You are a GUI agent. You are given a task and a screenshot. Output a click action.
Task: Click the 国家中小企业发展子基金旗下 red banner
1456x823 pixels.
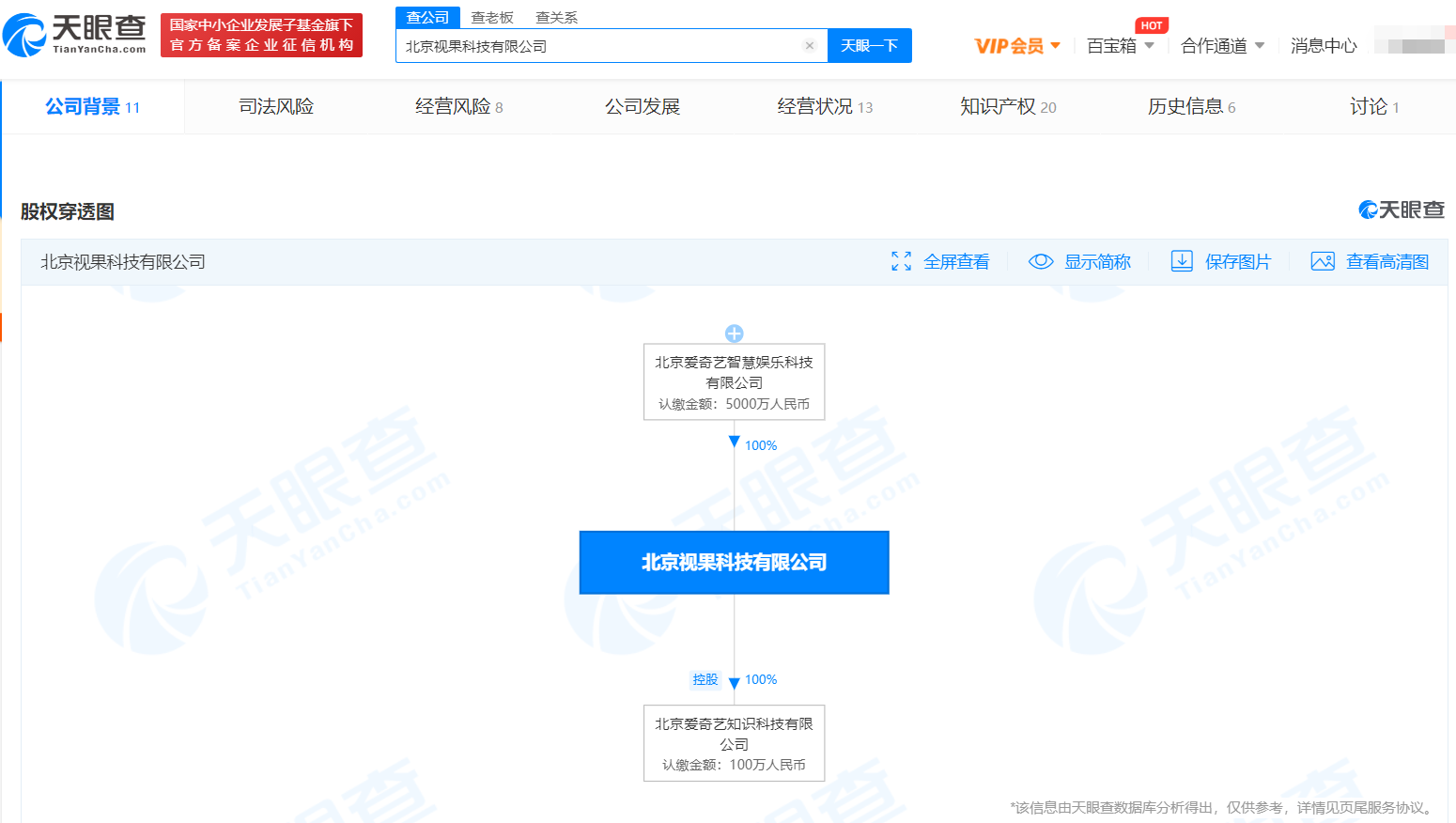[x=261, y=35]
